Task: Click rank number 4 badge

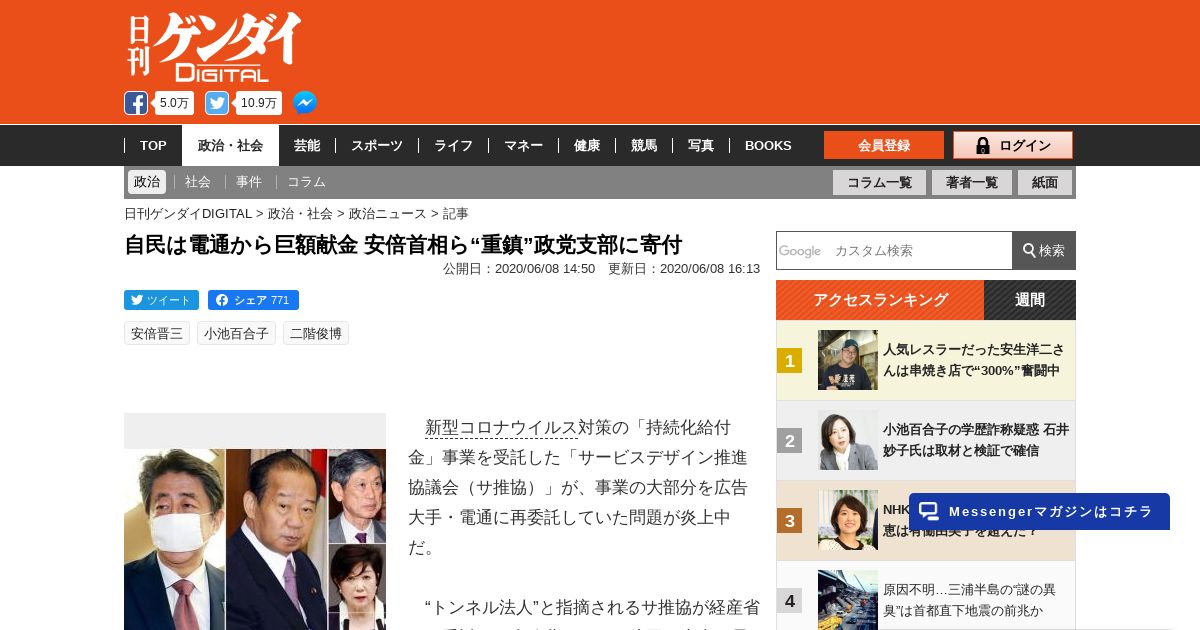Action: click(790, 600)
